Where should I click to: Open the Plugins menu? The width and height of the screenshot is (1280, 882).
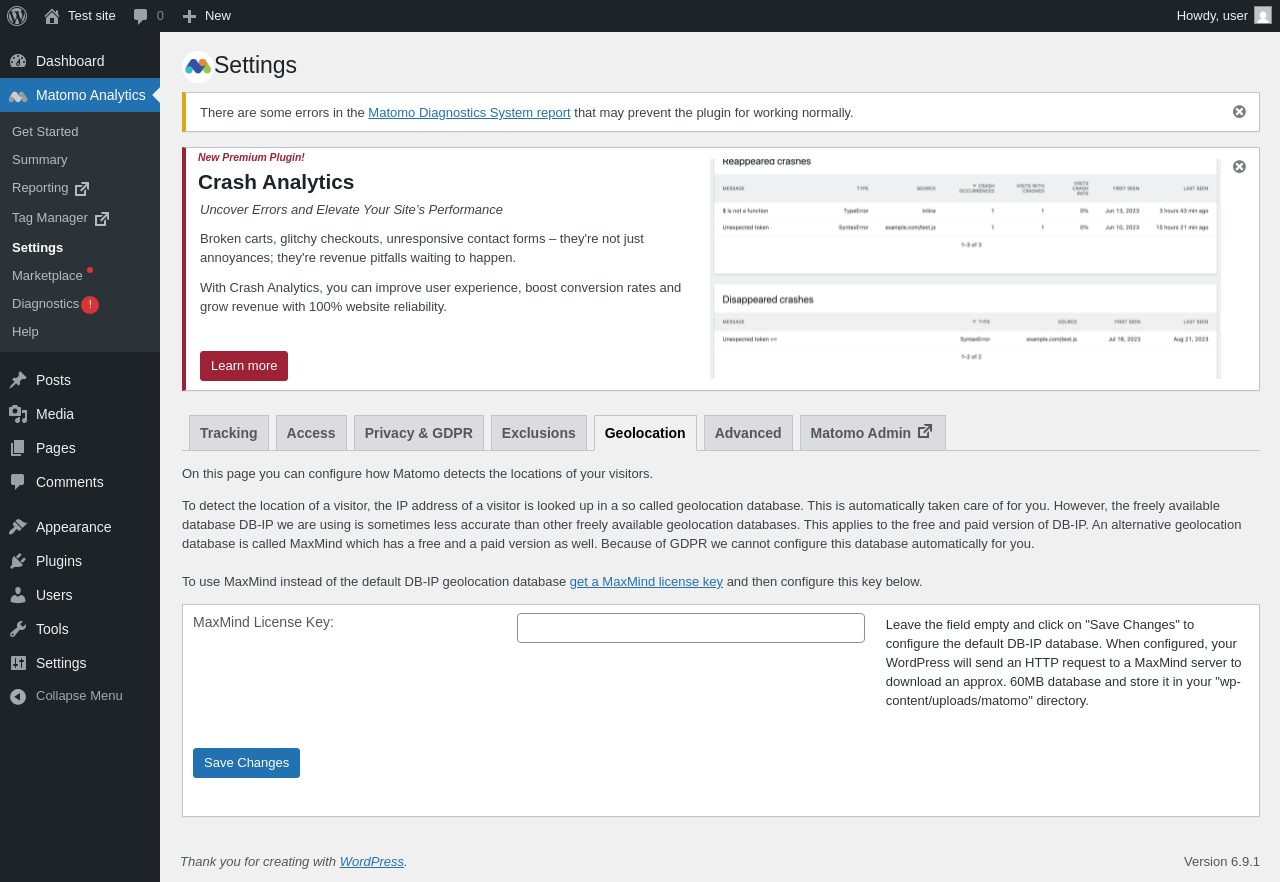(59, 561)
